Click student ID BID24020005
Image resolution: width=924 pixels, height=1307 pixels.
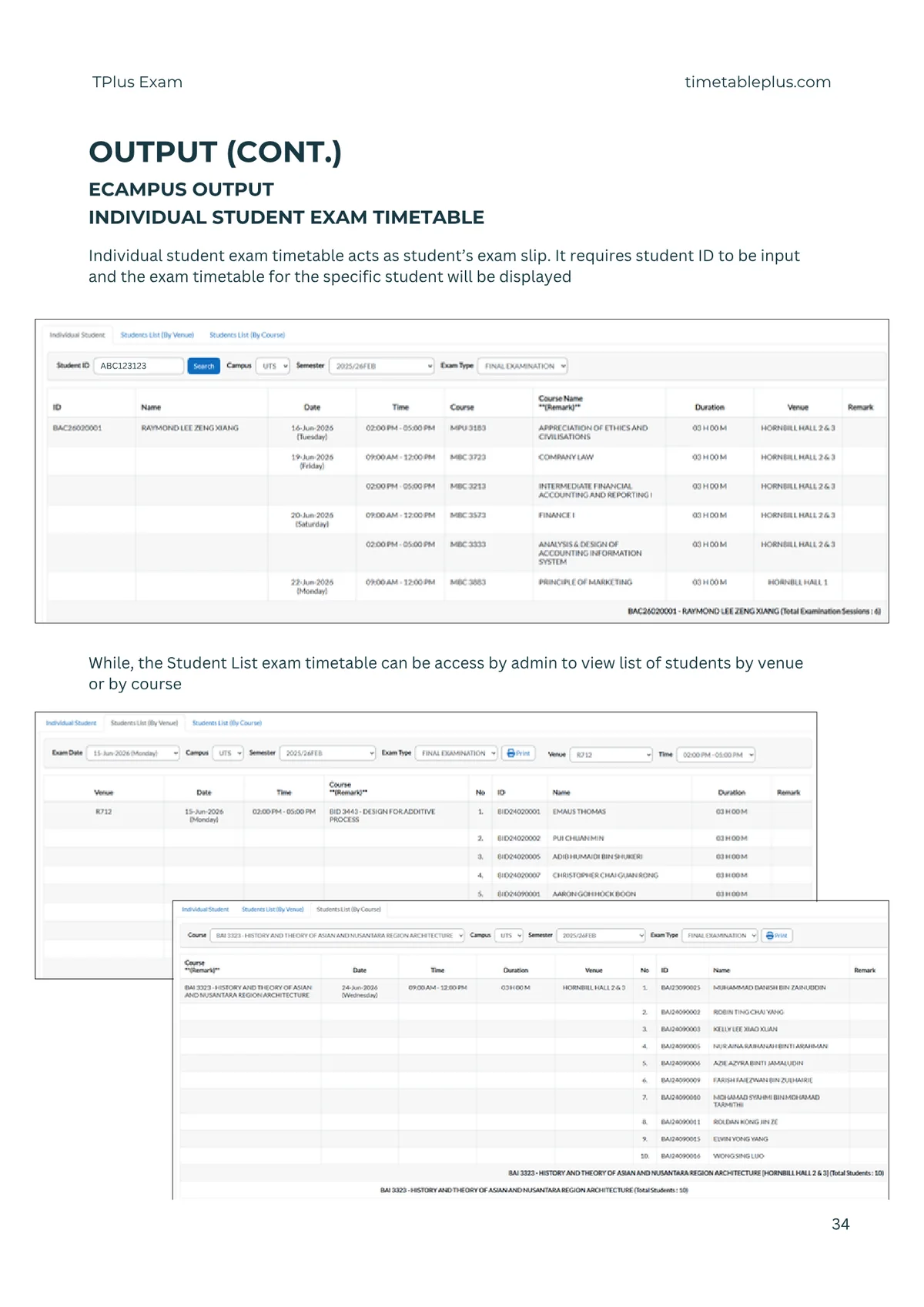pos(518,856)
